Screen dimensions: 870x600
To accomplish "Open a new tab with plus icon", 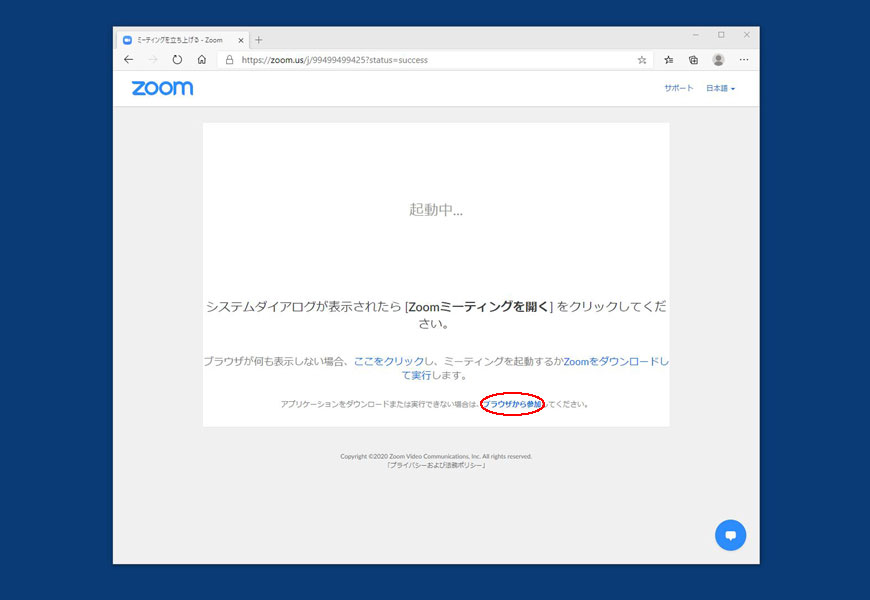I will click(x=259, y=40).
